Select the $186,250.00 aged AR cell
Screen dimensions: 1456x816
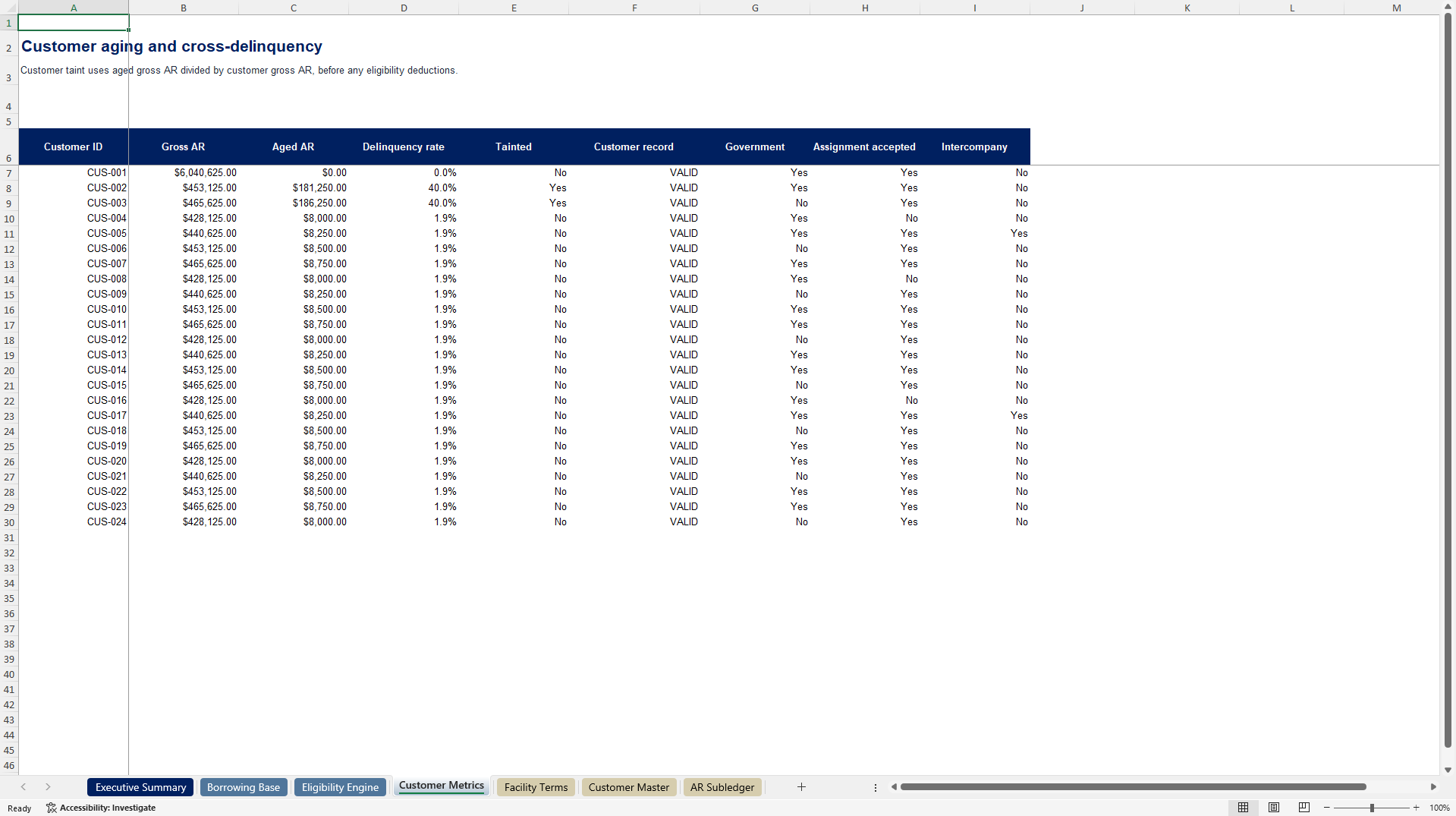pos(294,203)
